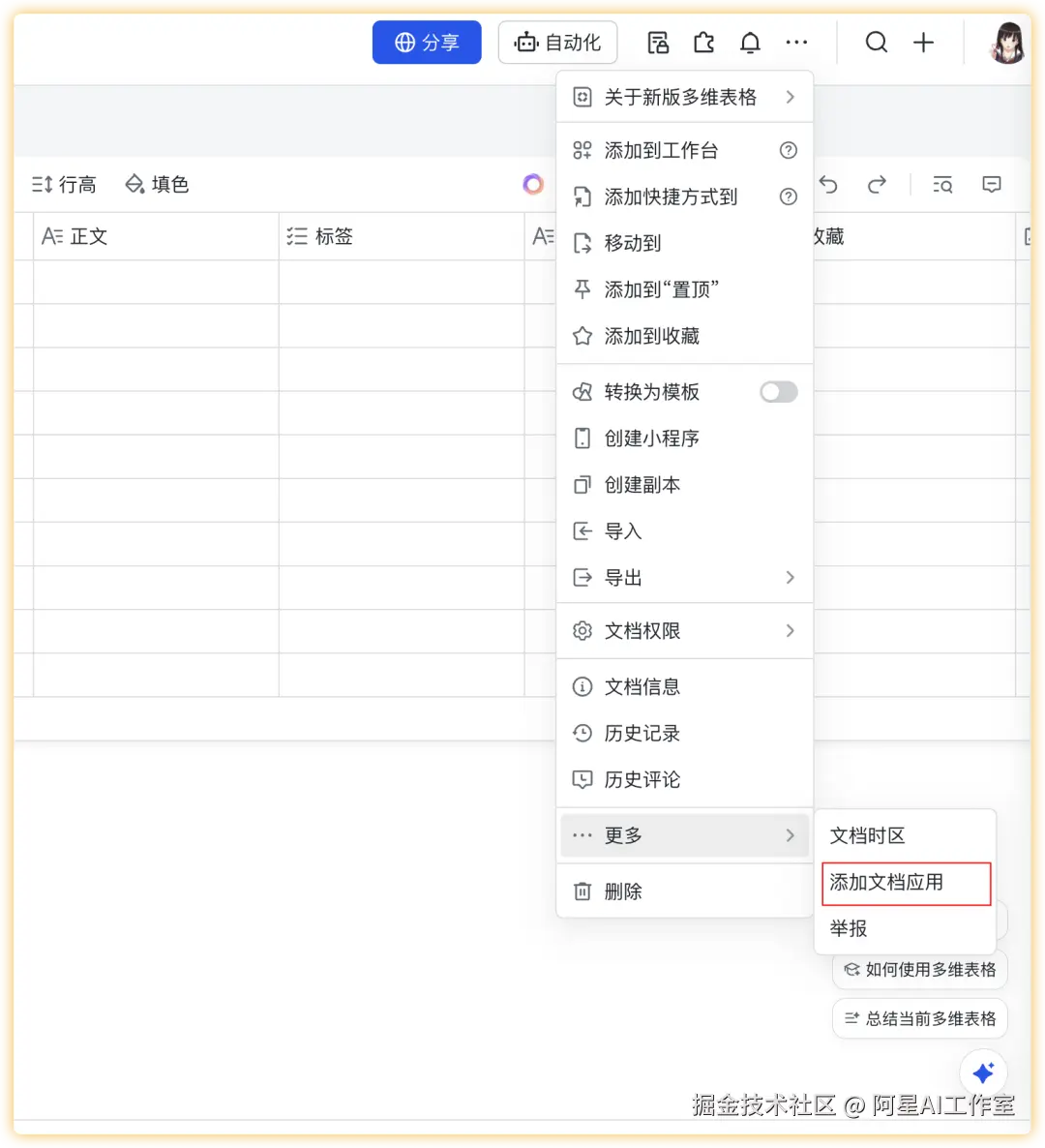This screenshot has width=1045, height=1148.
Task: Select 添加文档应用 in submenu
Action: coord(906,883)
